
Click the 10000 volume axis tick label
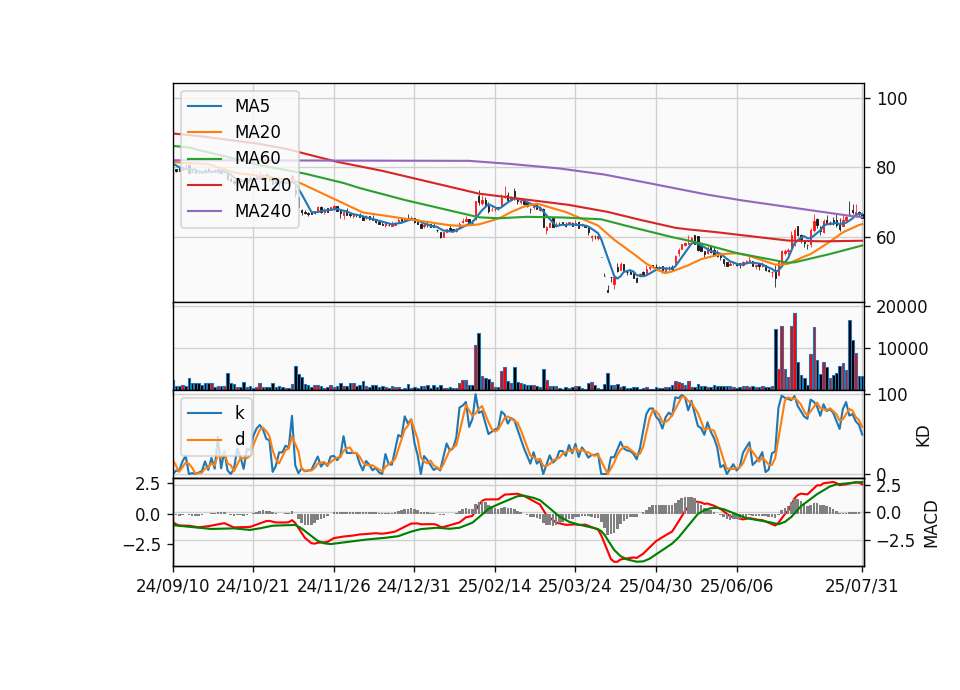pyautogui.click(x=902, y=349)
